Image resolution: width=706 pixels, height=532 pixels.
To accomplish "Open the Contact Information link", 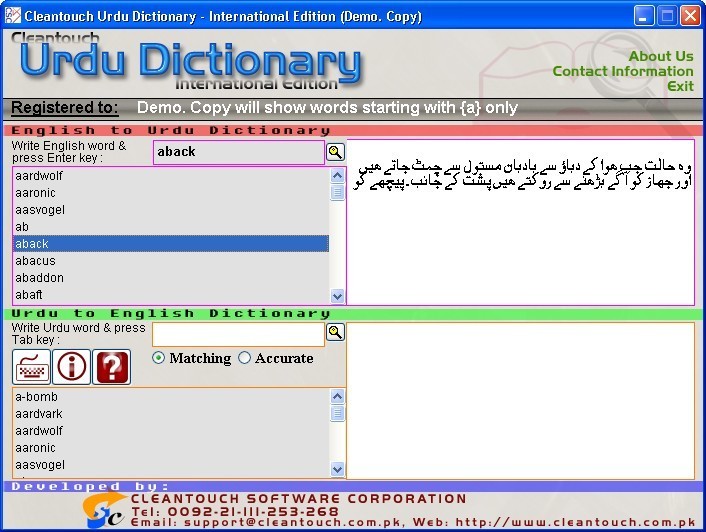I will coord(623,71).
